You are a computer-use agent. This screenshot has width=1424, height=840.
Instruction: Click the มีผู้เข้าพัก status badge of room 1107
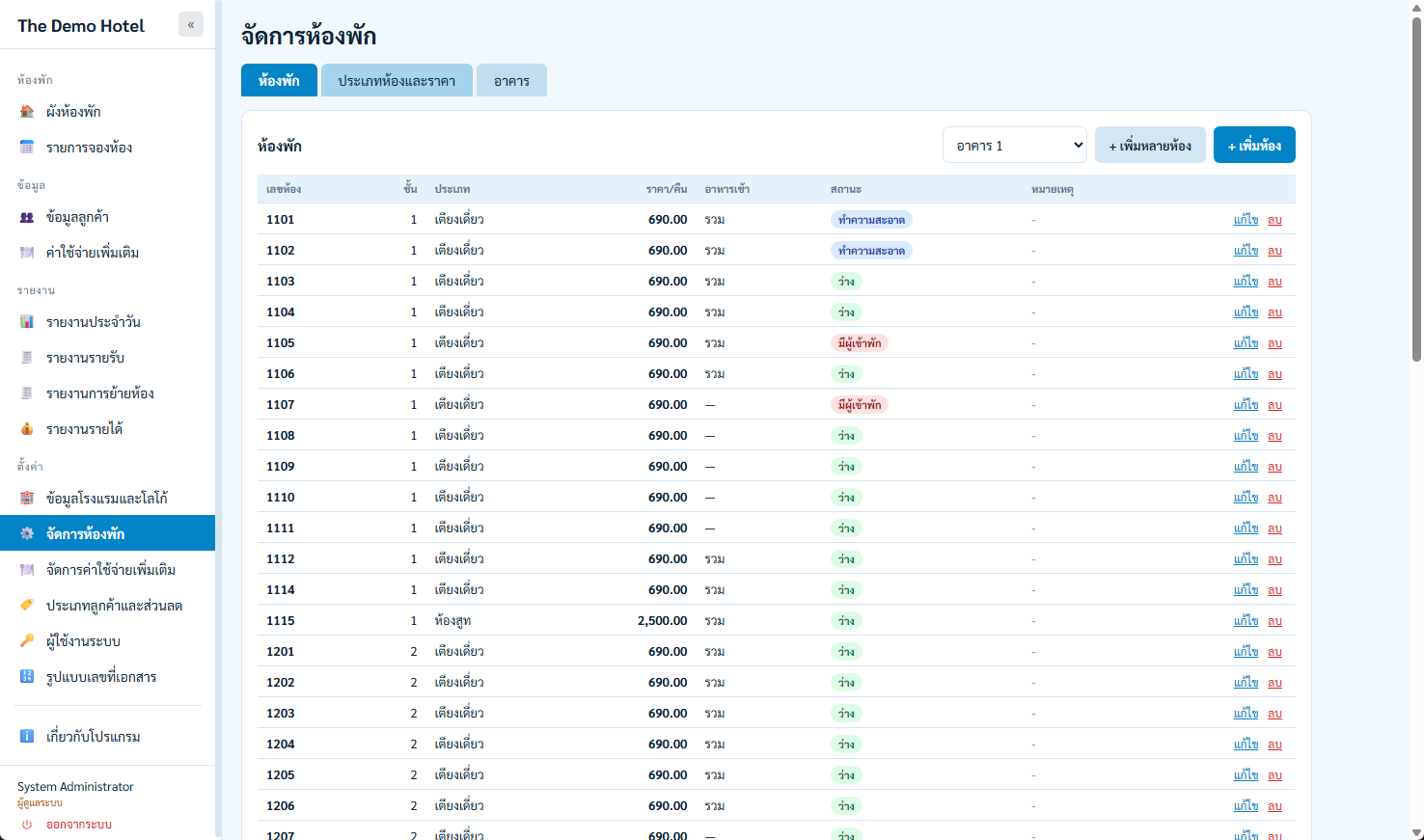859,405
